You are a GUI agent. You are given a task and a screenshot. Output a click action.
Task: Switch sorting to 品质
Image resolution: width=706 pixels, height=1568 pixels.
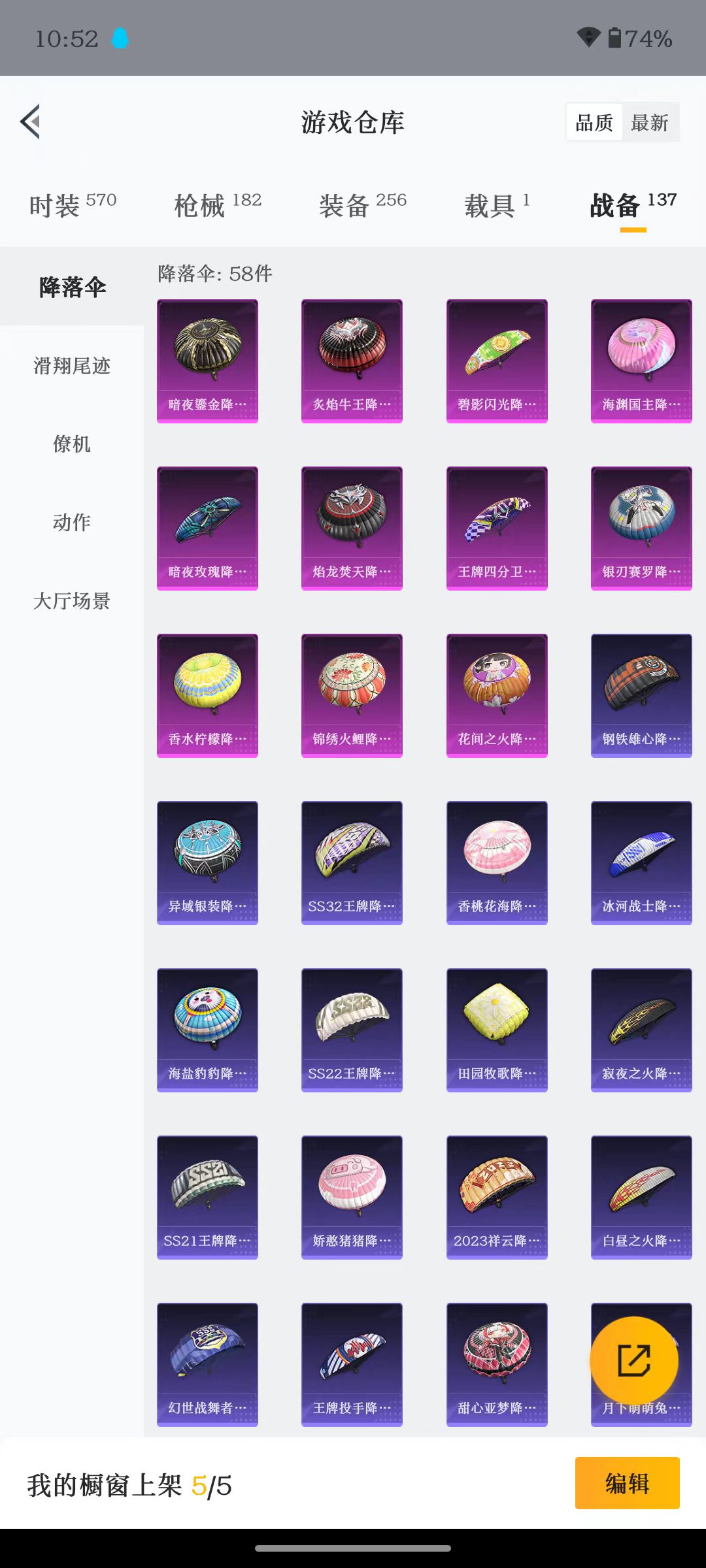click(x=594, y=122)
